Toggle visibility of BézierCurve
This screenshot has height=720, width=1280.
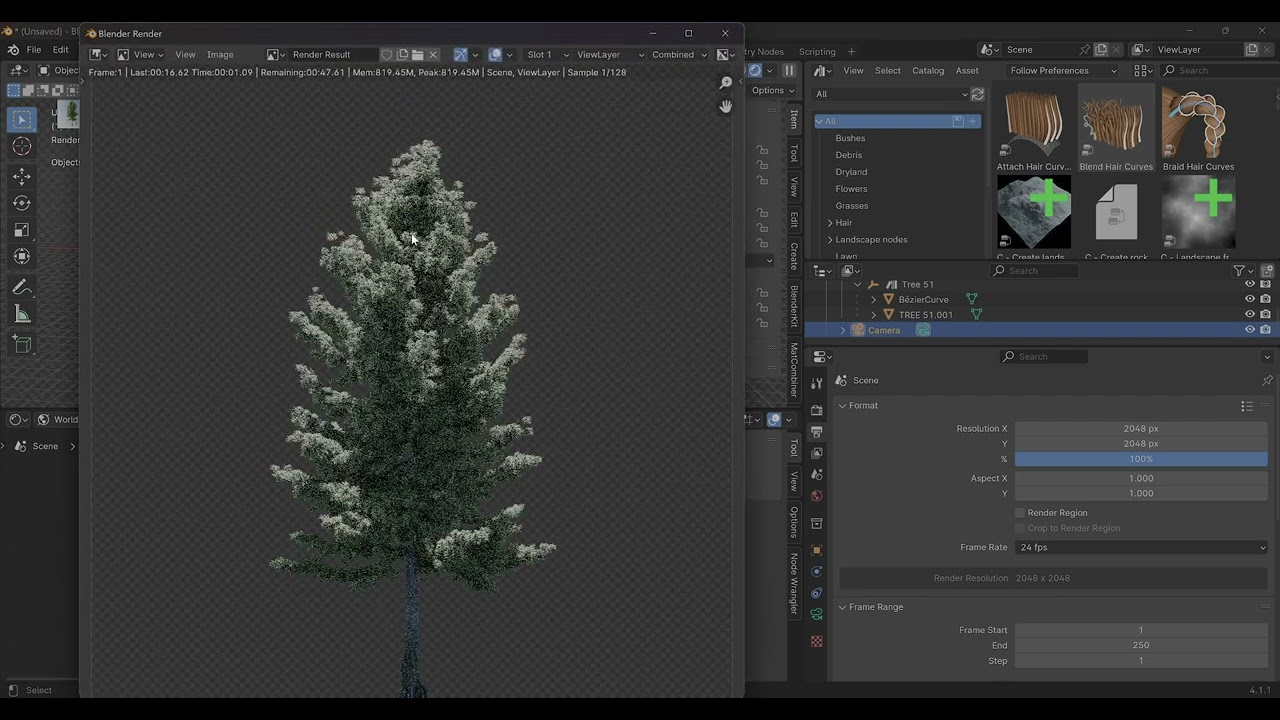[x=1249, y=299]
